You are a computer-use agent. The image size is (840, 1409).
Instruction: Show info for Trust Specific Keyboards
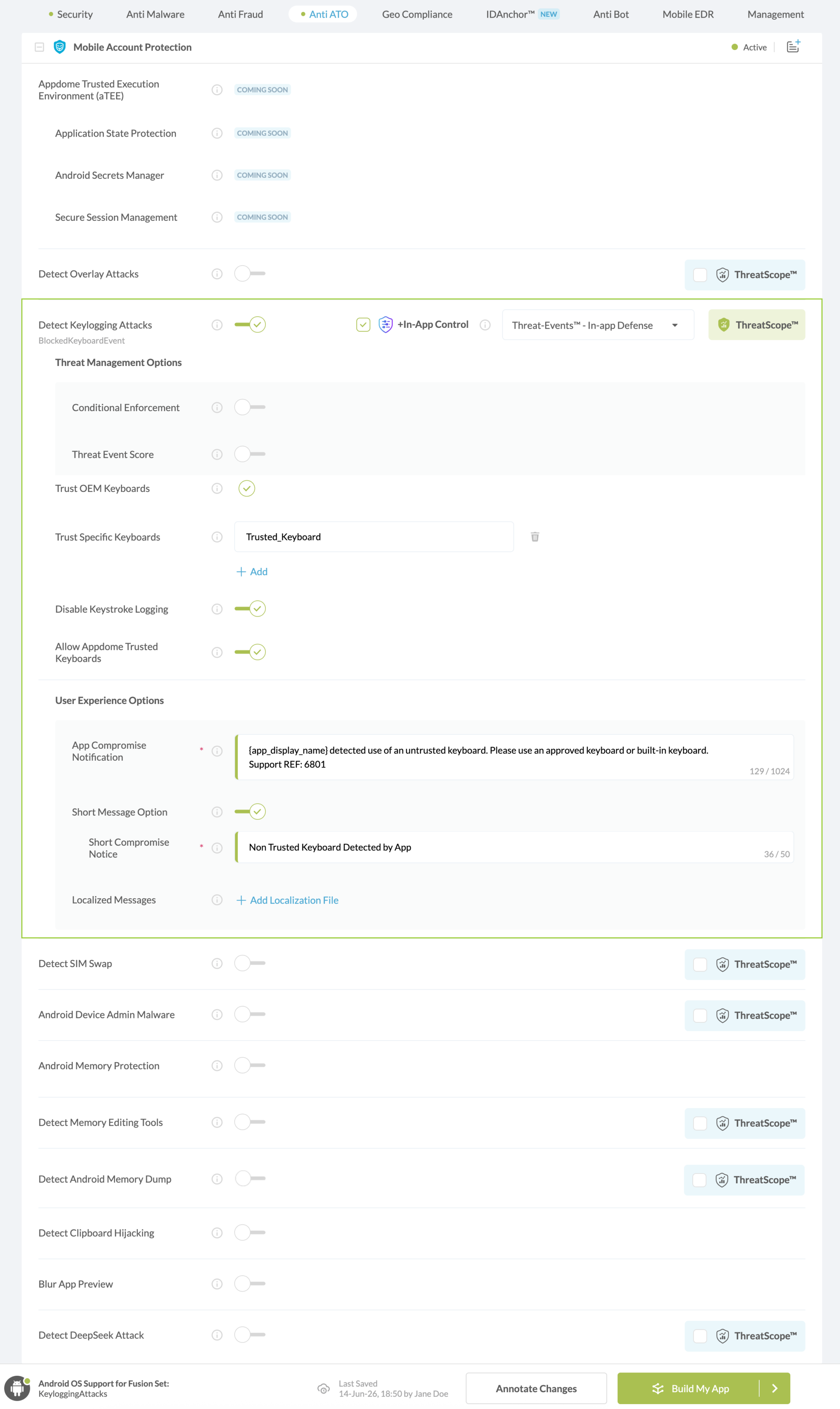(x=217, y=537)
